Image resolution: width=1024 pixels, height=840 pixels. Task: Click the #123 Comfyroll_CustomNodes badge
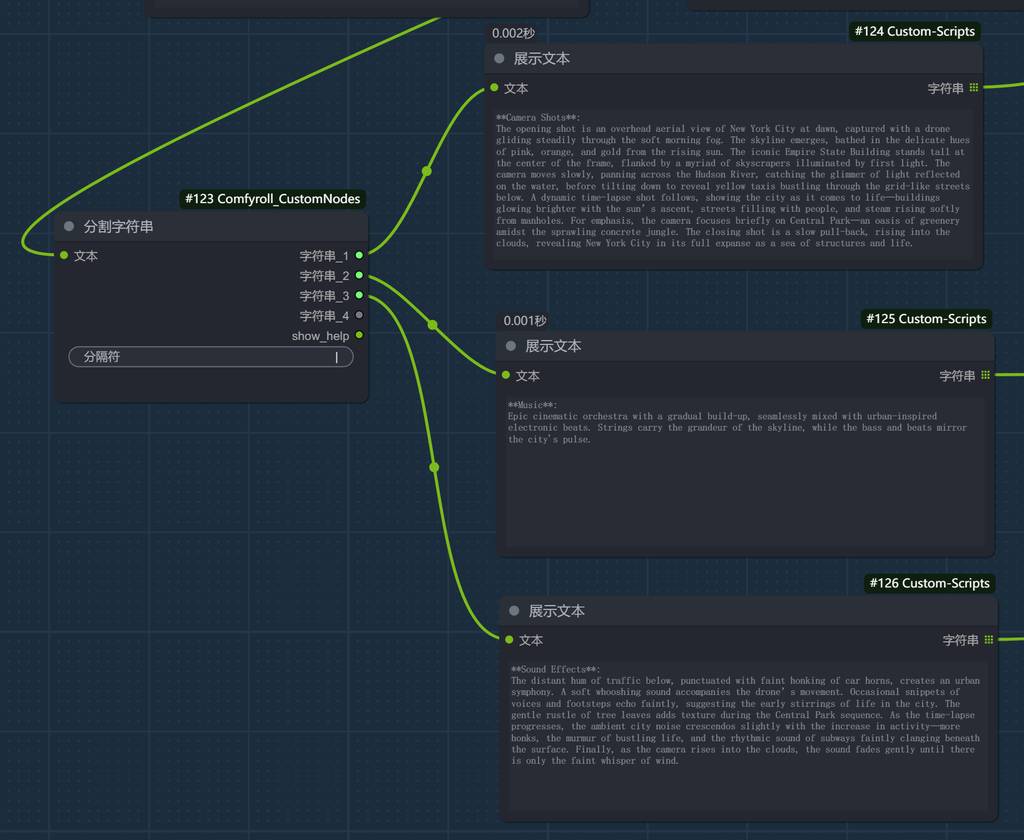pyautogui.click(x=272, y=199)
